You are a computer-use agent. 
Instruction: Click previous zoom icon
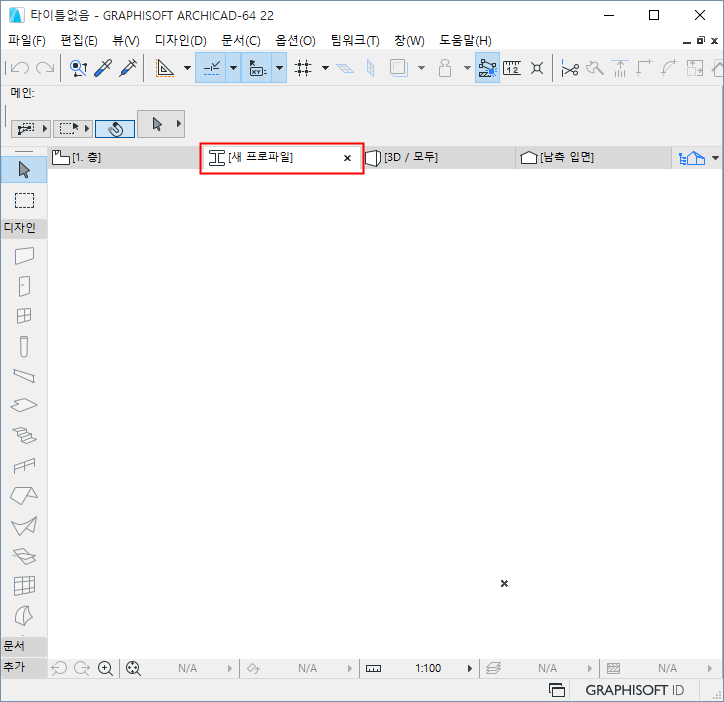[59, 668]
